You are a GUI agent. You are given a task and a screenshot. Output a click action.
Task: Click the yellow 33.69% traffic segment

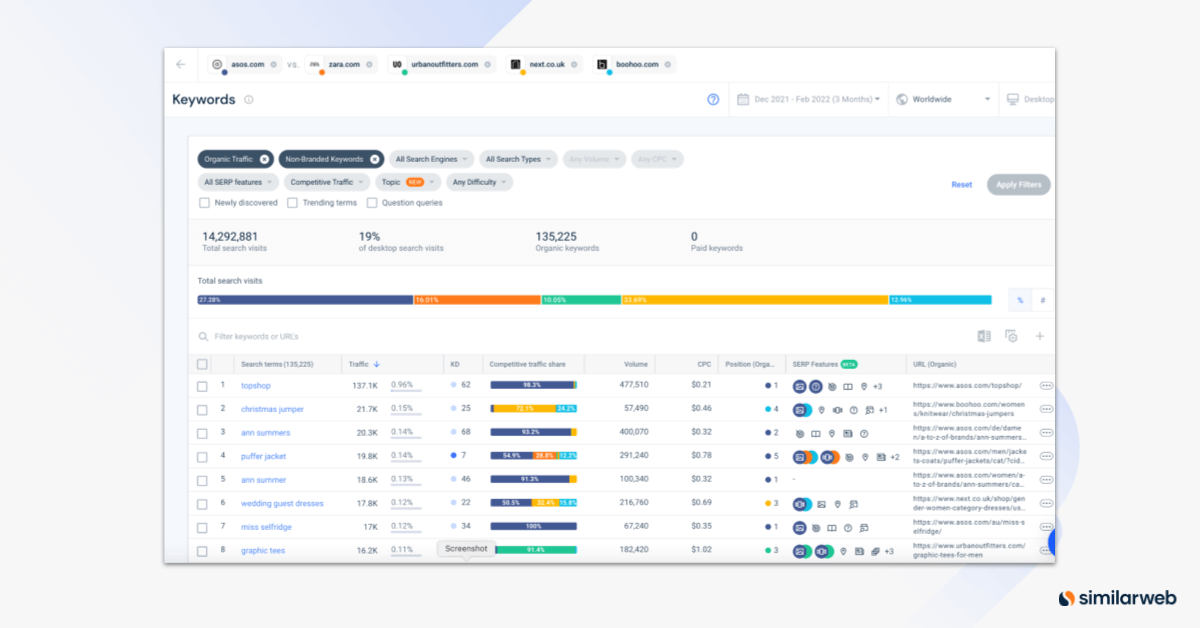coord(755,300)
